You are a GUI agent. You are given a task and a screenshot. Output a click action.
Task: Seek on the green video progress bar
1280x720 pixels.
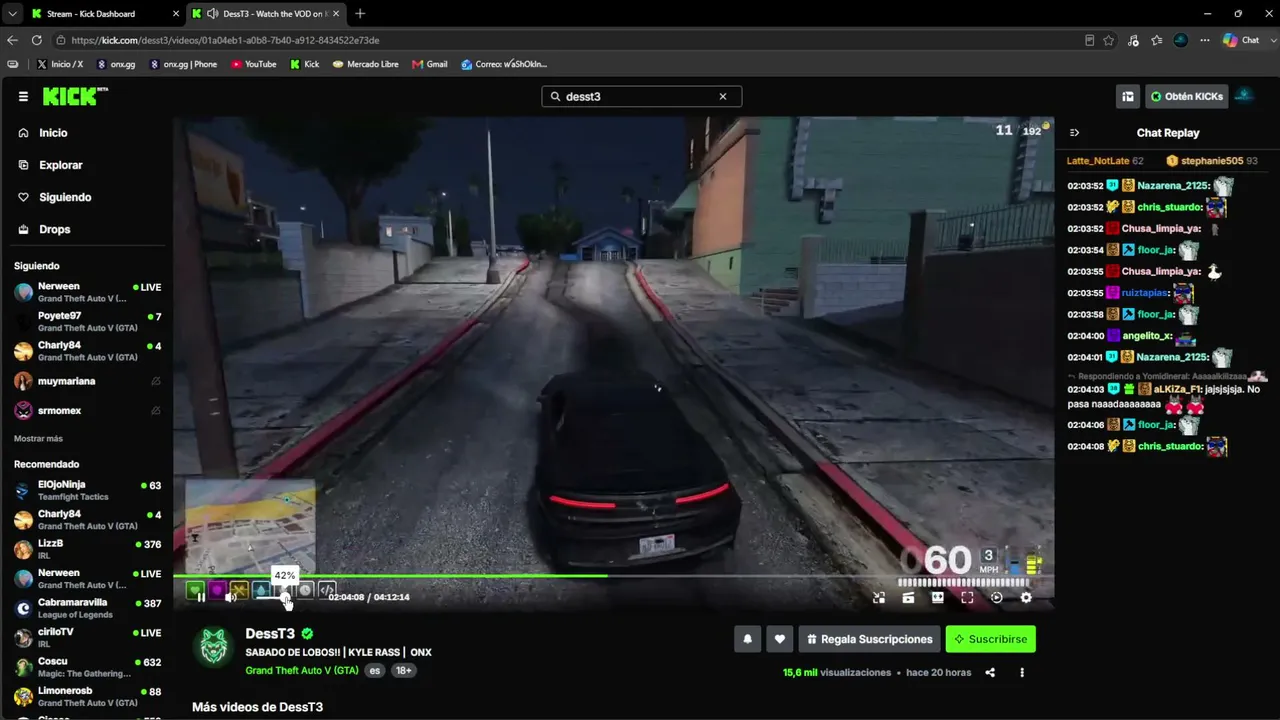pyautogui.click(x=613, y=575)
